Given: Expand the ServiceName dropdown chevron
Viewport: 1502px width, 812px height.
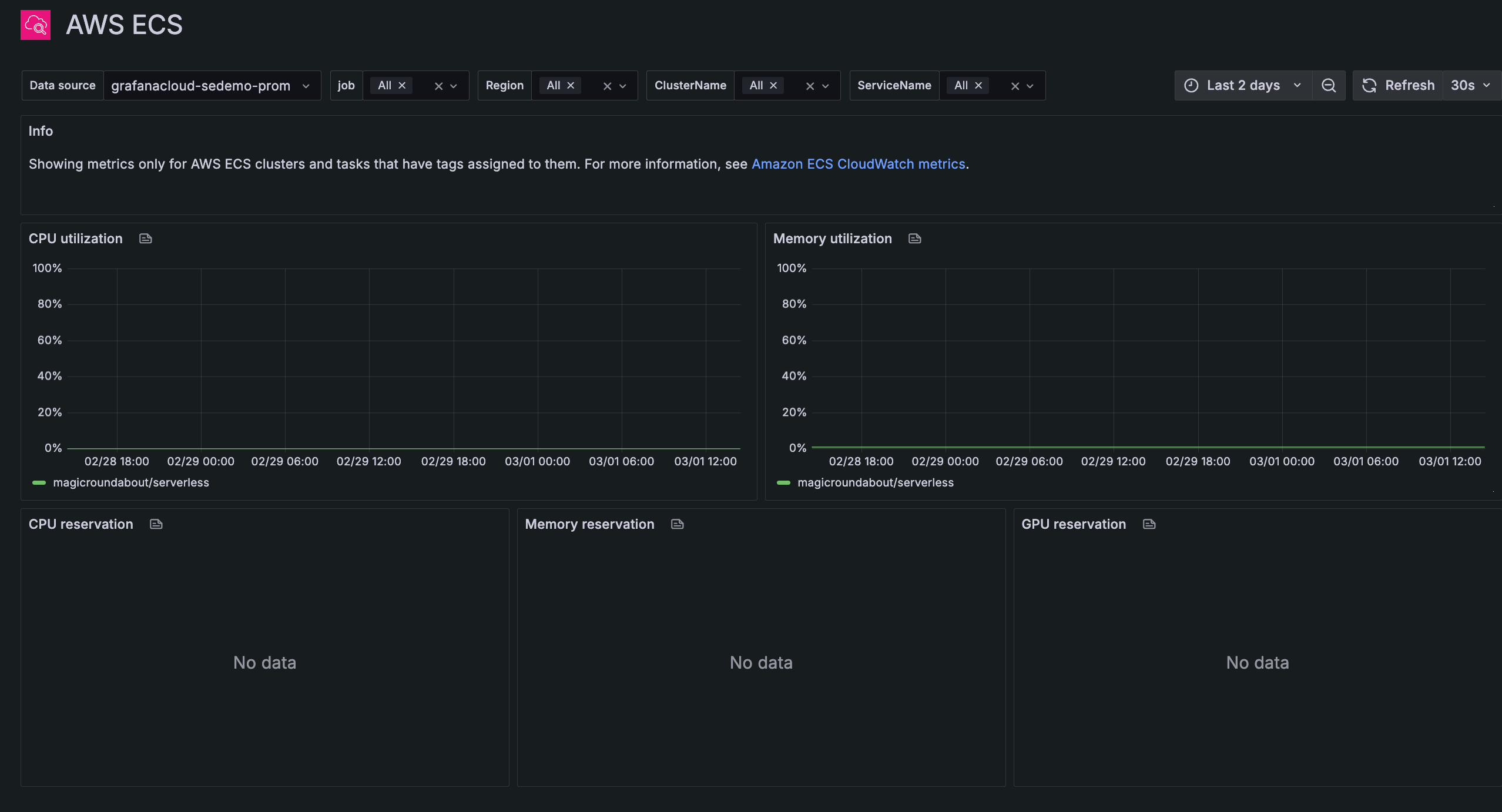Looking at the screenshot, I should pos(1030,86).
